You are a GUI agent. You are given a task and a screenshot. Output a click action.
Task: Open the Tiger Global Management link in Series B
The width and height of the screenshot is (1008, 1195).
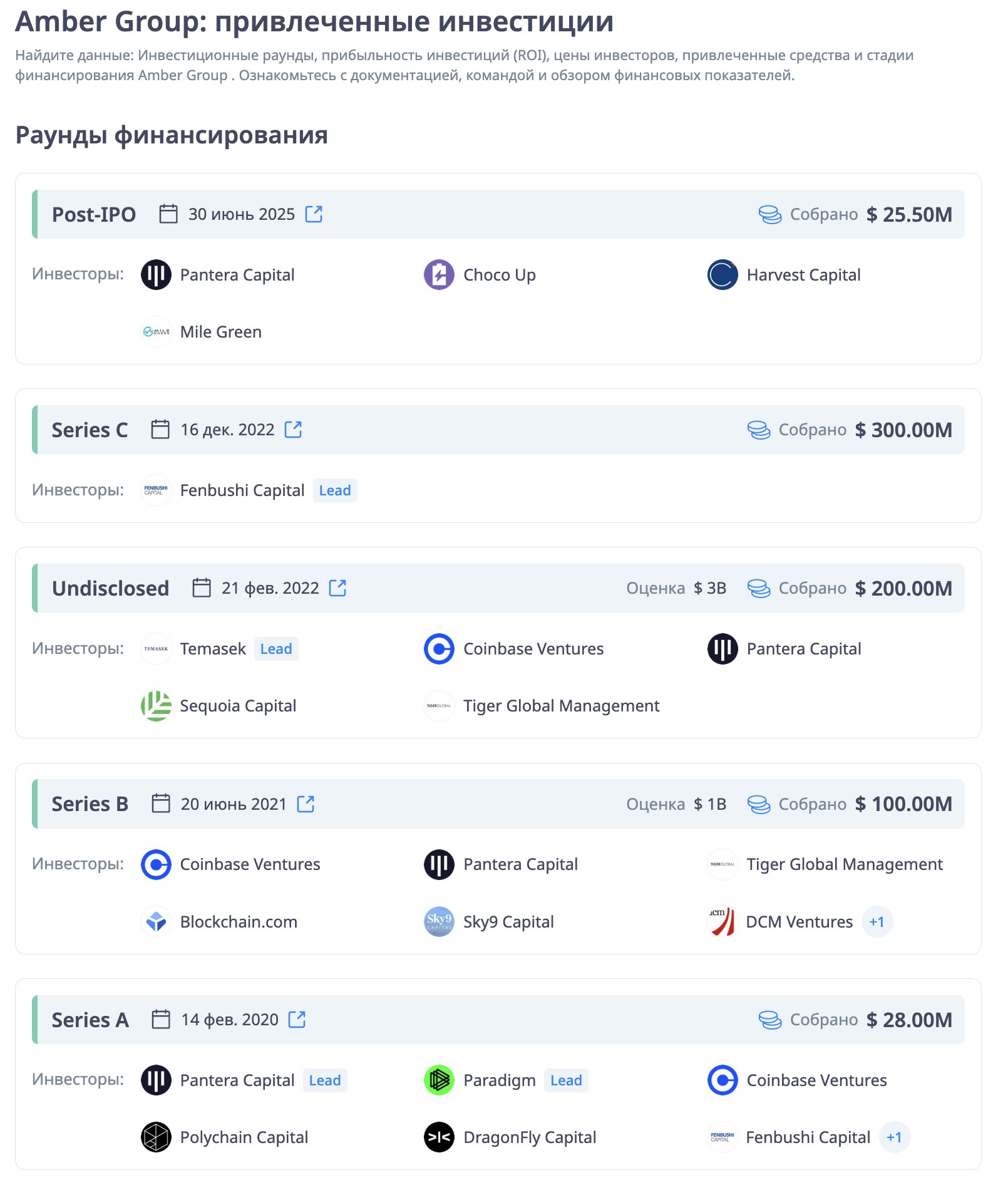845,864
